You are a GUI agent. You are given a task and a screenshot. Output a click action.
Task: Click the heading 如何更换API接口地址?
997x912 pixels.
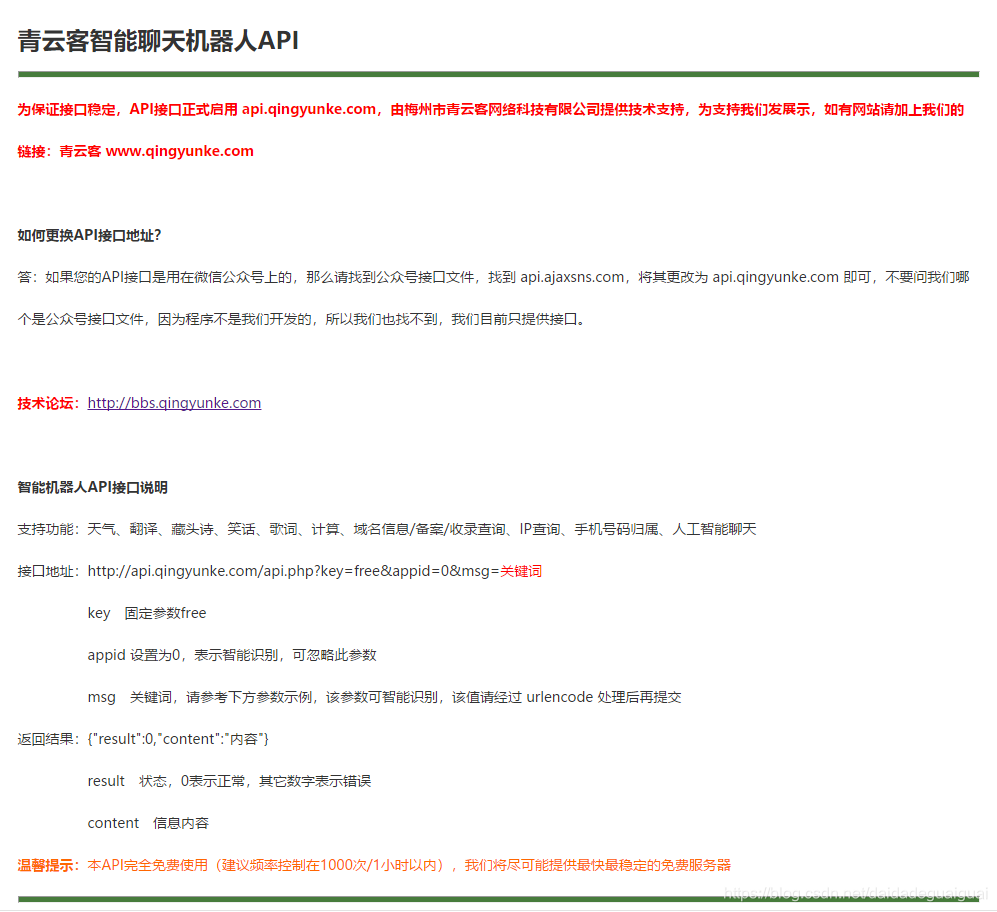click(89, 235)
